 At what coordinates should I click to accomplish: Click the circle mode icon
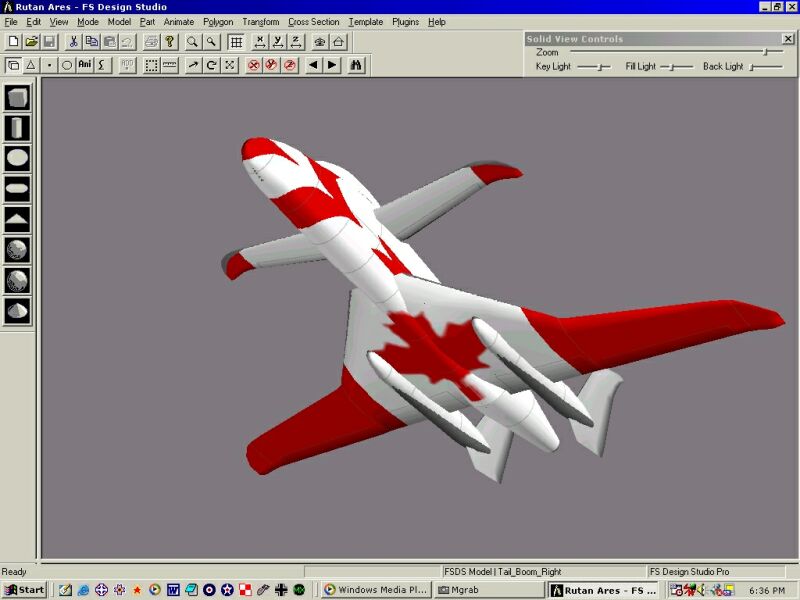tap(67, 65)
